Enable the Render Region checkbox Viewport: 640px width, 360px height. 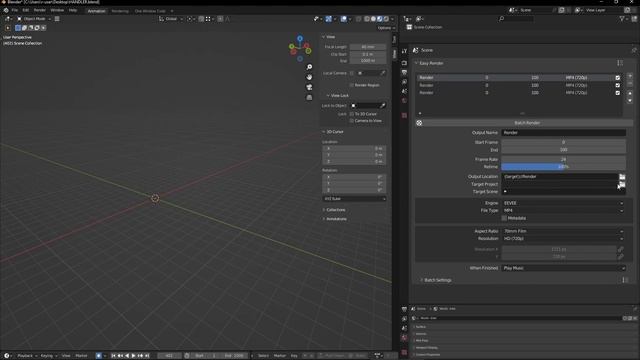[x=351, y=85]
